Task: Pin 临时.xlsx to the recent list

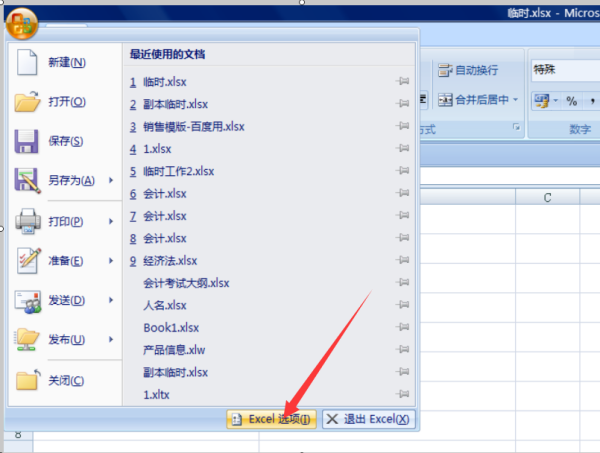Action: tap(402, 81)
